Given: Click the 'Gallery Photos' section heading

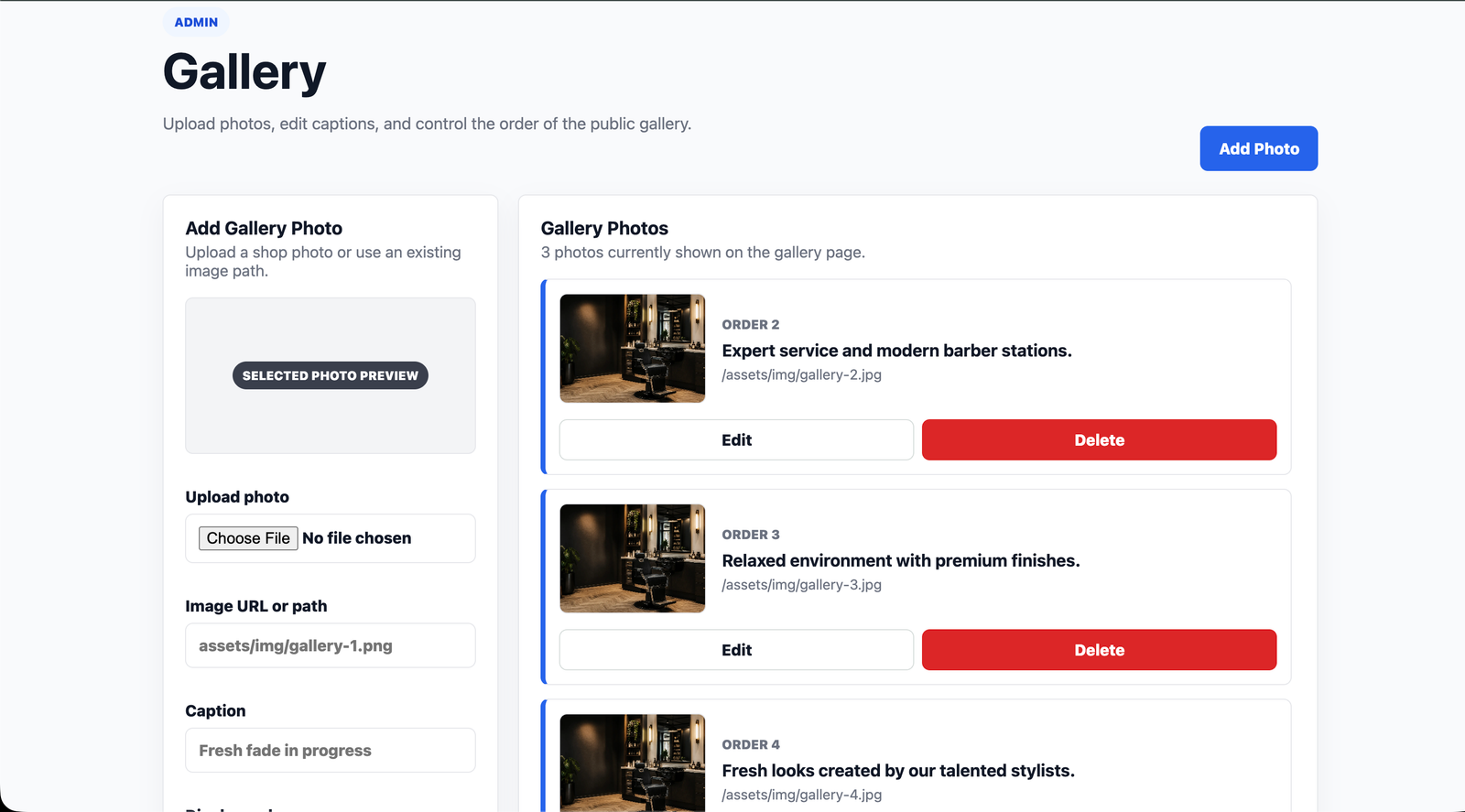Looking at the screenshot, I should click(604, 228).
